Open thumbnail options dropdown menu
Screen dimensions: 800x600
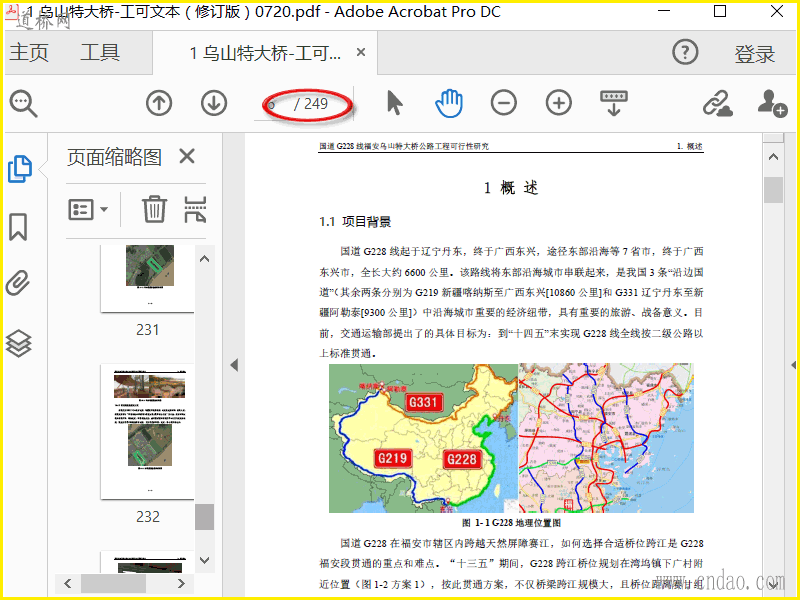tap(88, 209)
